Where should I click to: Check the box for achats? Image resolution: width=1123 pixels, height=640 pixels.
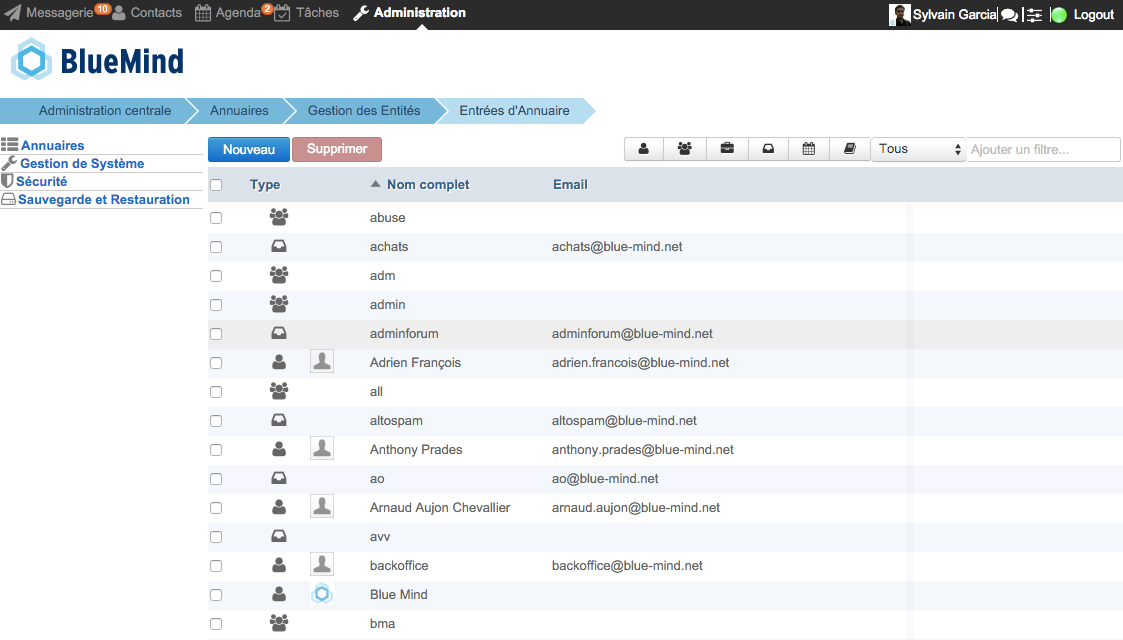(x=216, y=247)
